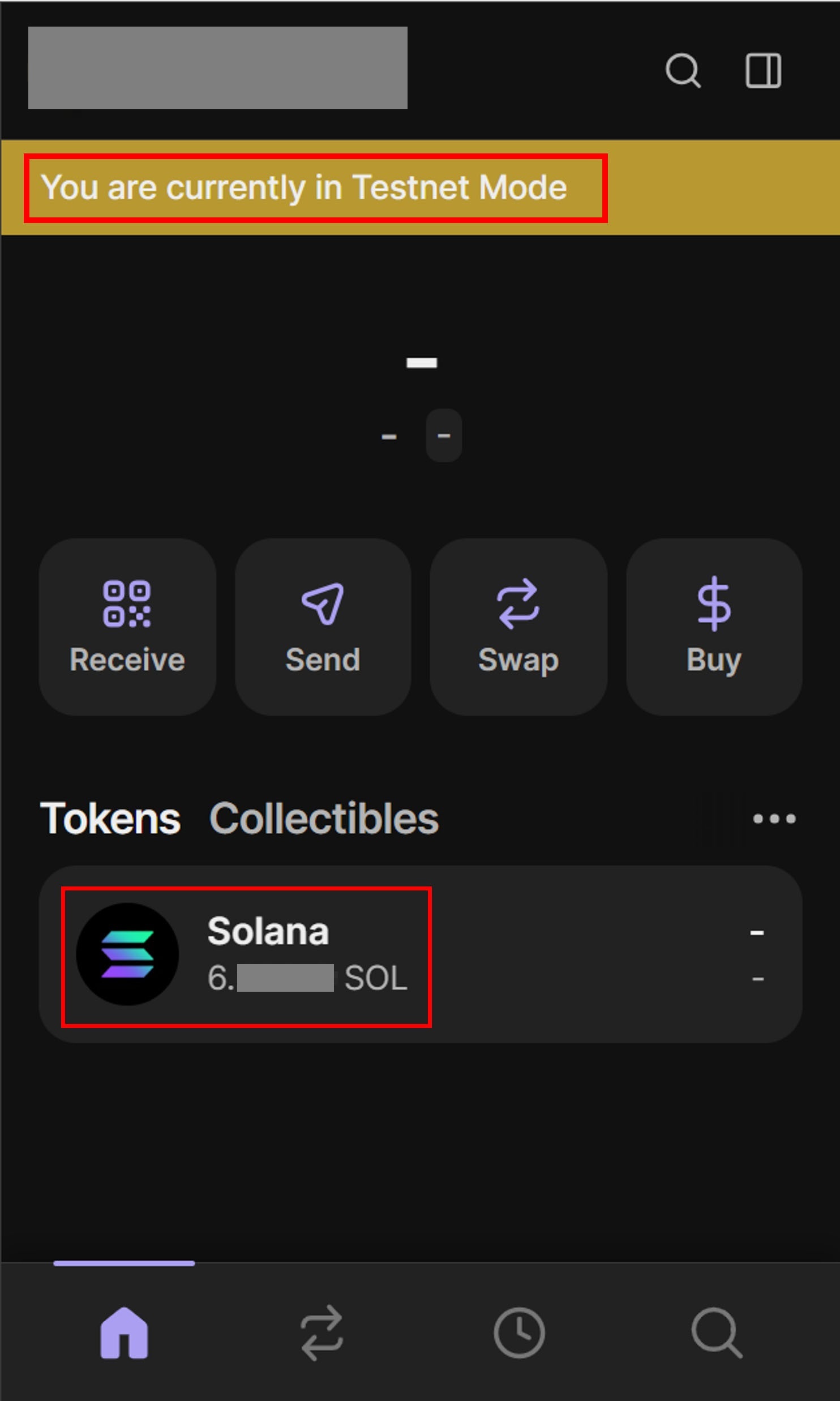
Task: Click the Receive QR code button
Action: (127, 626)
